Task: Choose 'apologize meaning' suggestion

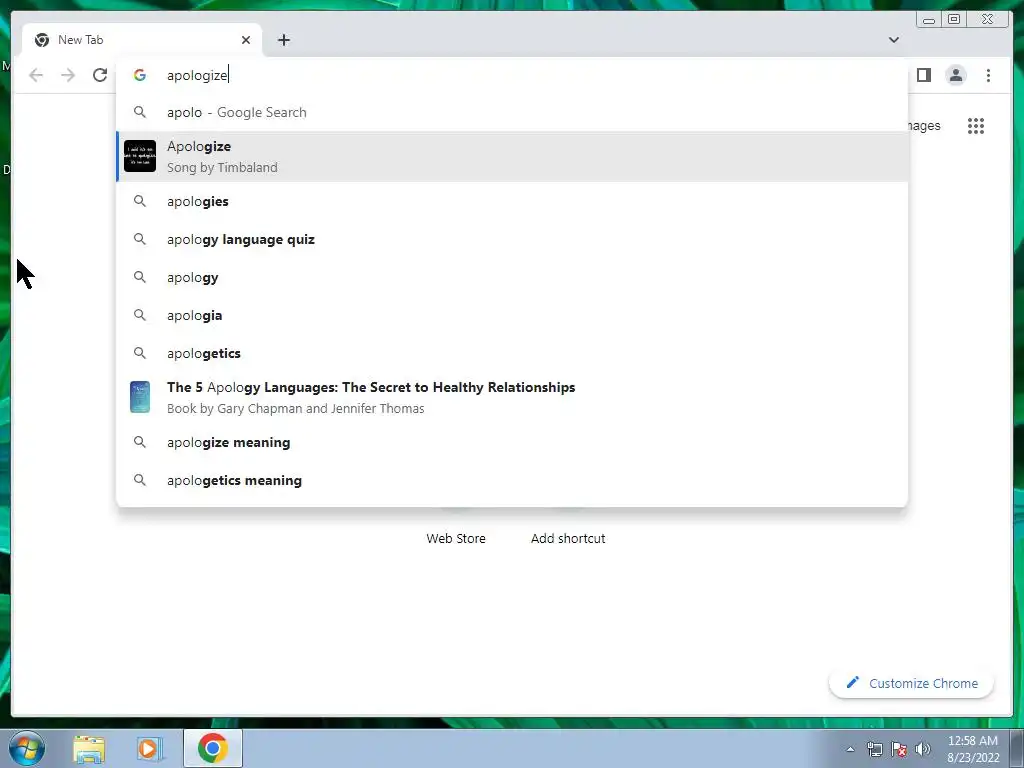Action: 512,442
